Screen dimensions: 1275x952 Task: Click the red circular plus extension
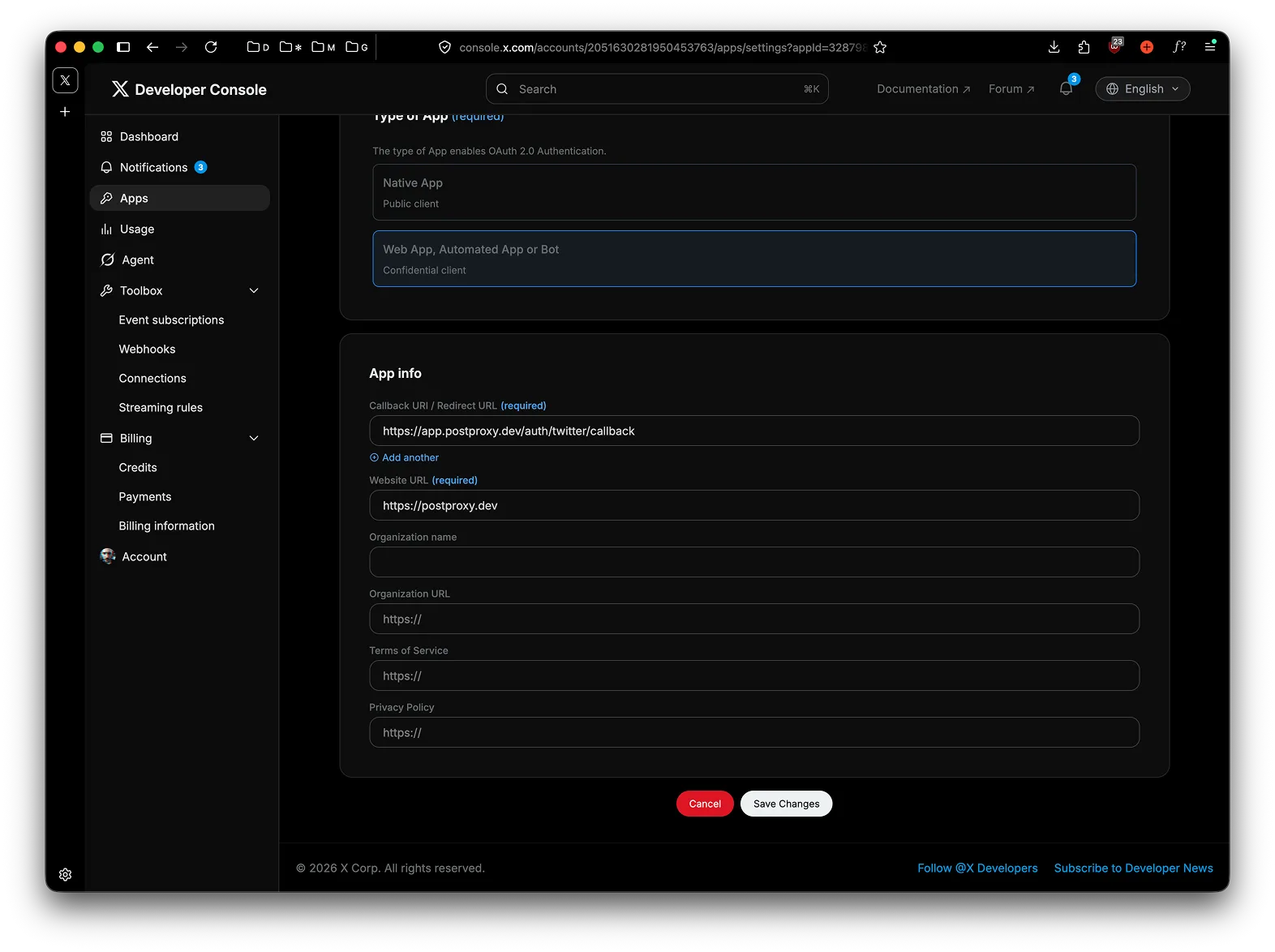tap(1147, 47)
